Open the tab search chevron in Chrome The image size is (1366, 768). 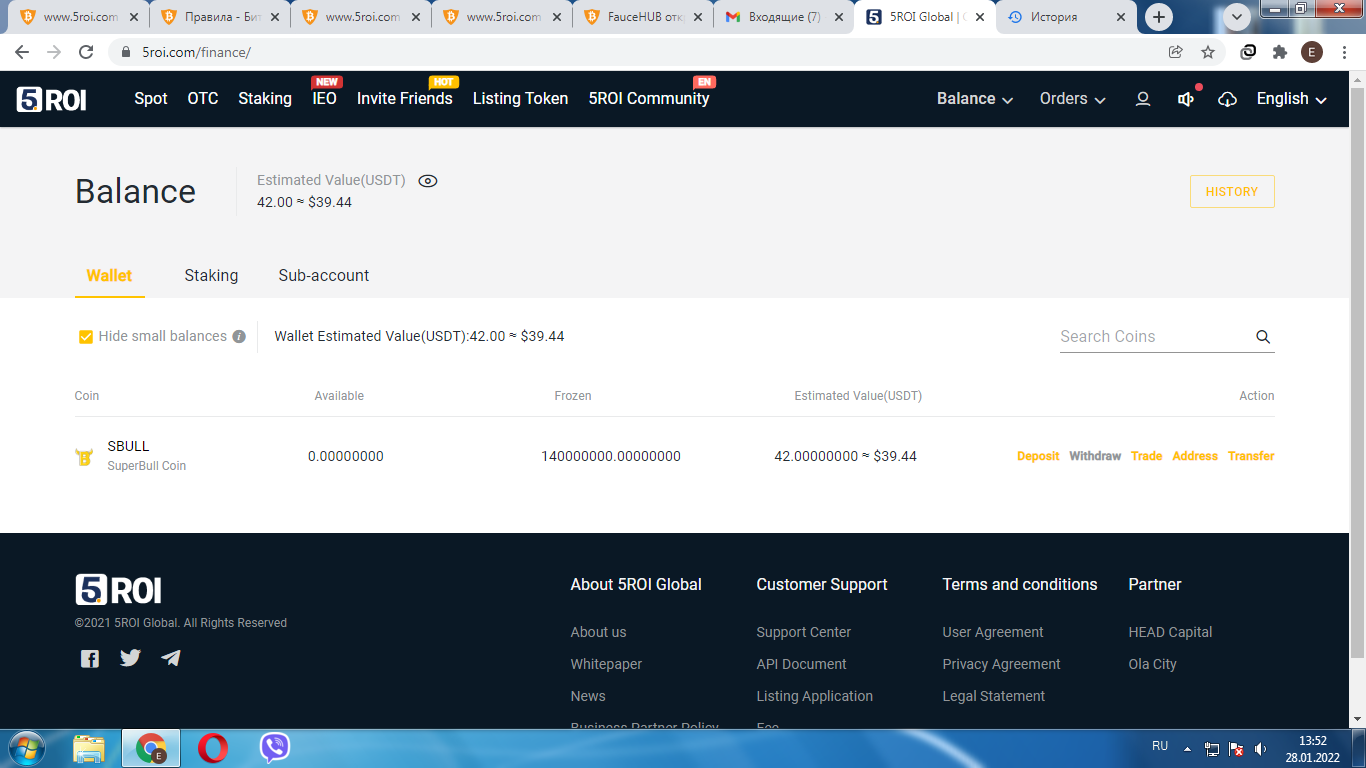point(1238,17)
